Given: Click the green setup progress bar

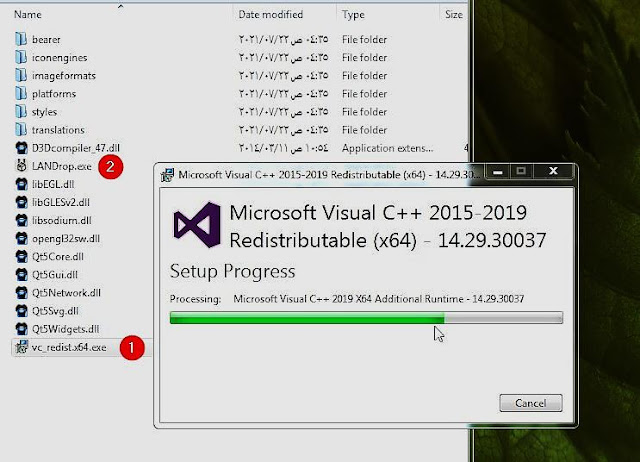Looking at the screenshot, I should (366, 318).
